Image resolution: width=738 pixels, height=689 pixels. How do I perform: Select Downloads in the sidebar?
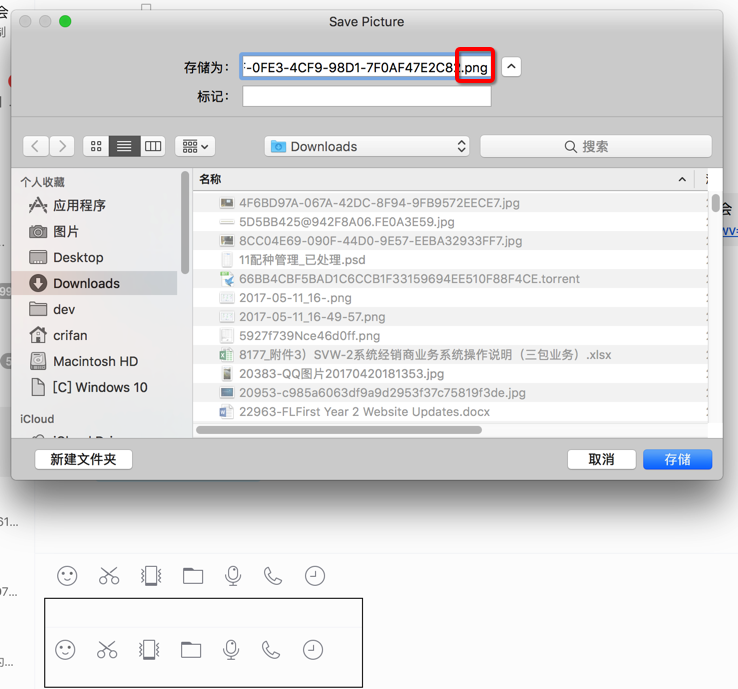pos(96,283)
